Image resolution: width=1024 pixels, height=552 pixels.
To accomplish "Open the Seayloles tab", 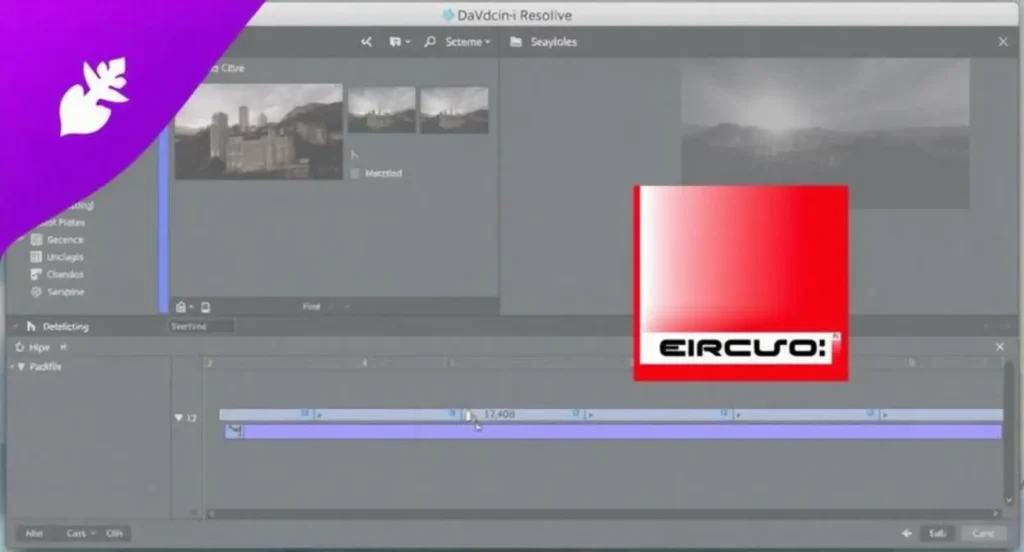I will click(553, 42).
